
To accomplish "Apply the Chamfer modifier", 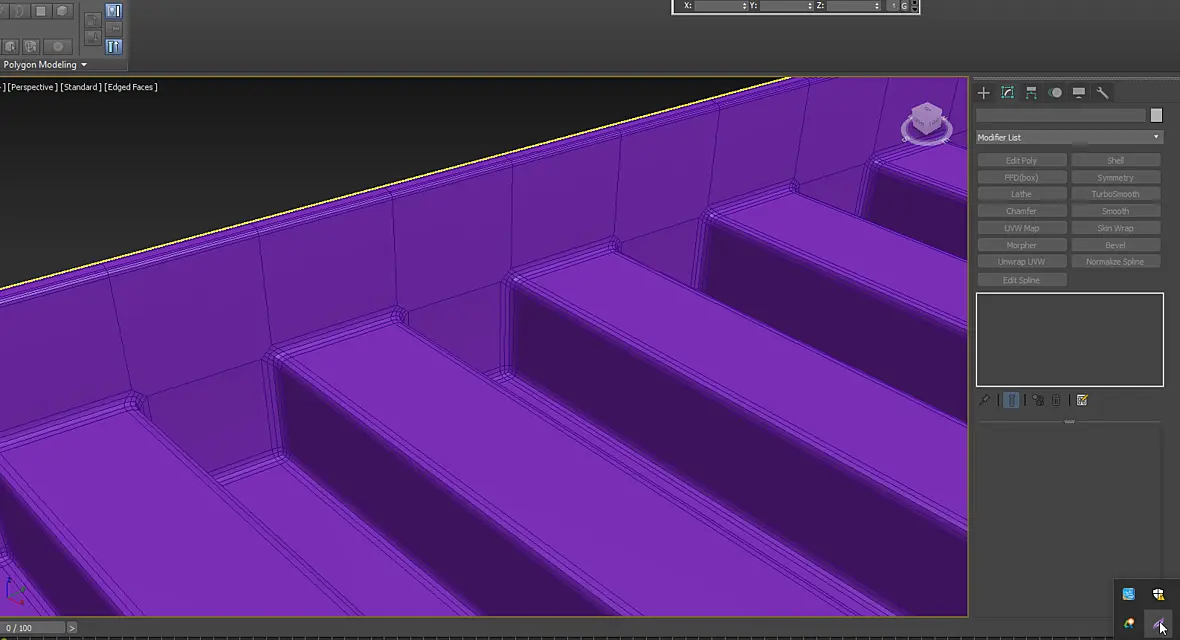I will click(1021, 211).
